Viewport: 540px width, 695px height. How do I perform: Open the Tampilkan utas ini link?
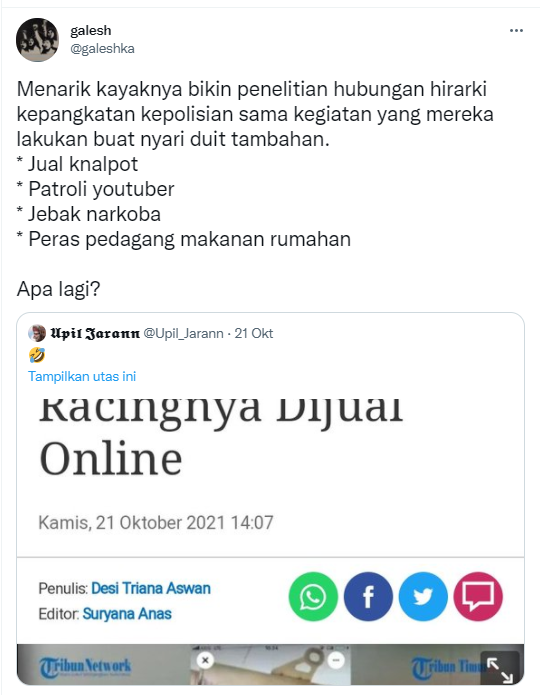[82, 376]
